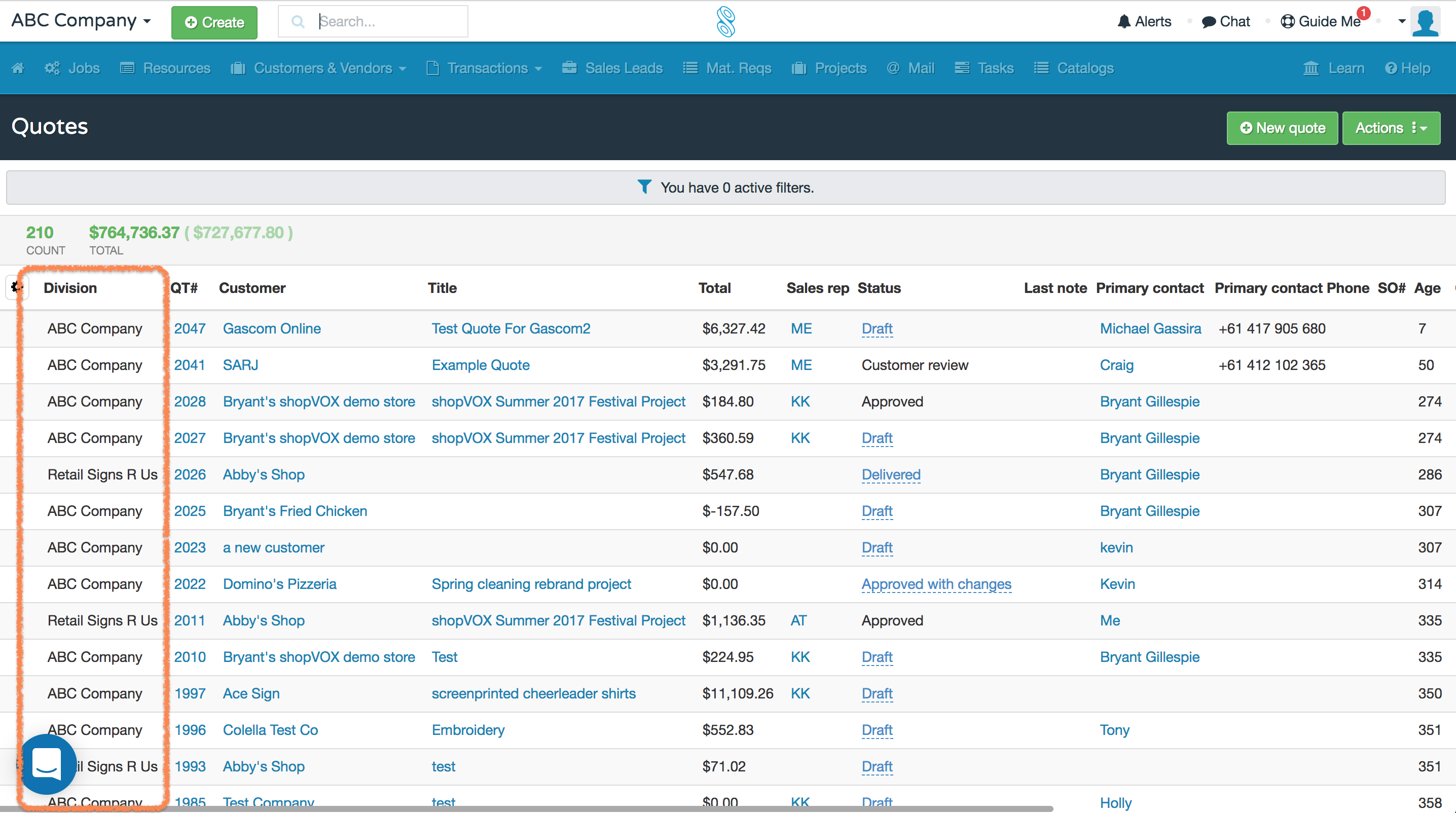1456x813 pixels.
Task: Open Learn section
Action: (x=1334, y=68)
